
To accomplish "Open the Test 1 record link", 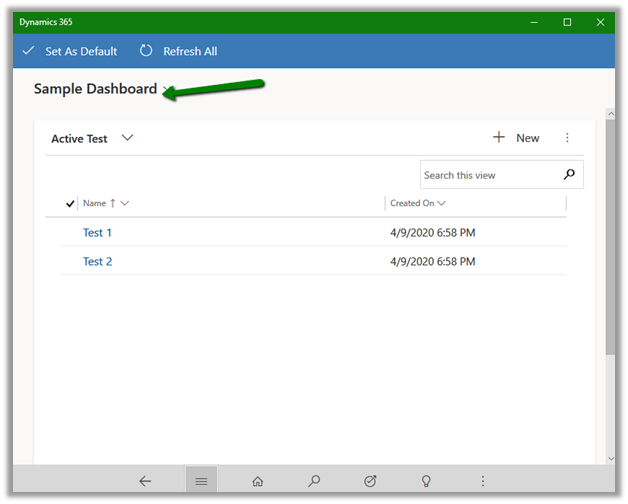I will [x=97, y=233].
